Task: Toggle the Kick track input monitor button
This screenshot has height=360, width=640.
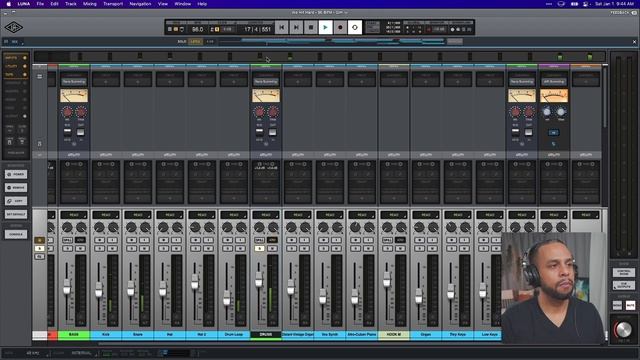Action: (x=112, y=240)
